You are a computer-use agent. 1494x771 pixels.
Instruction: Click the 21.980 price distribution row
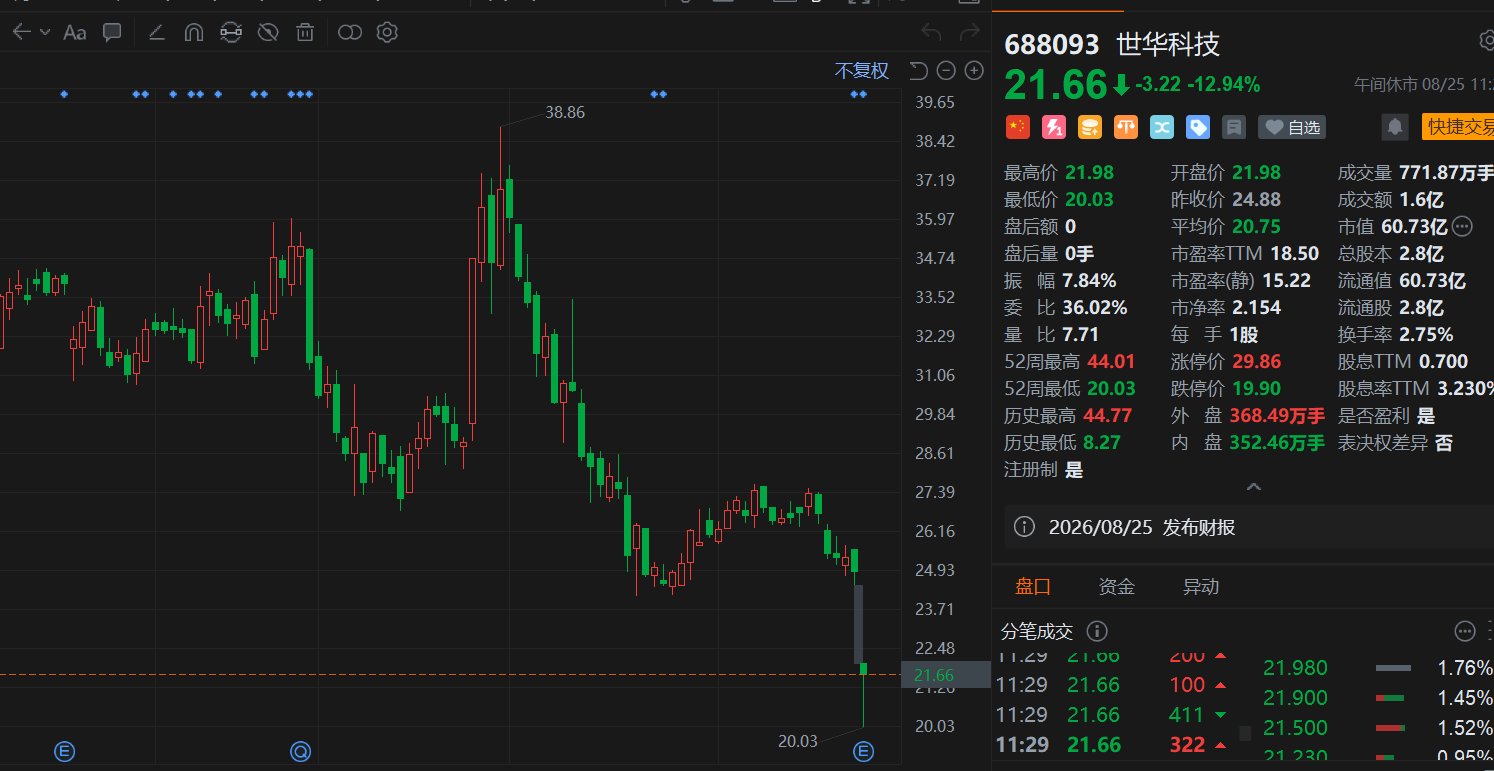tap(1378, 668)
